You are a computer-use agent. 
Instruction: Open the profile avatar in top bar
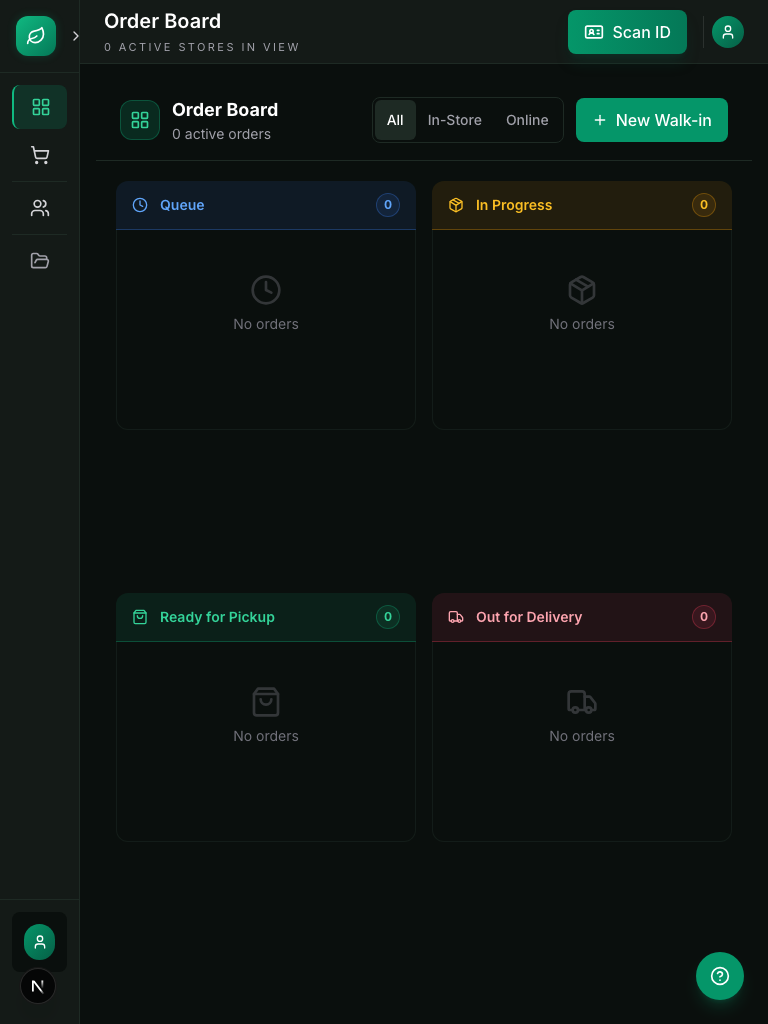tap(728, 32)
